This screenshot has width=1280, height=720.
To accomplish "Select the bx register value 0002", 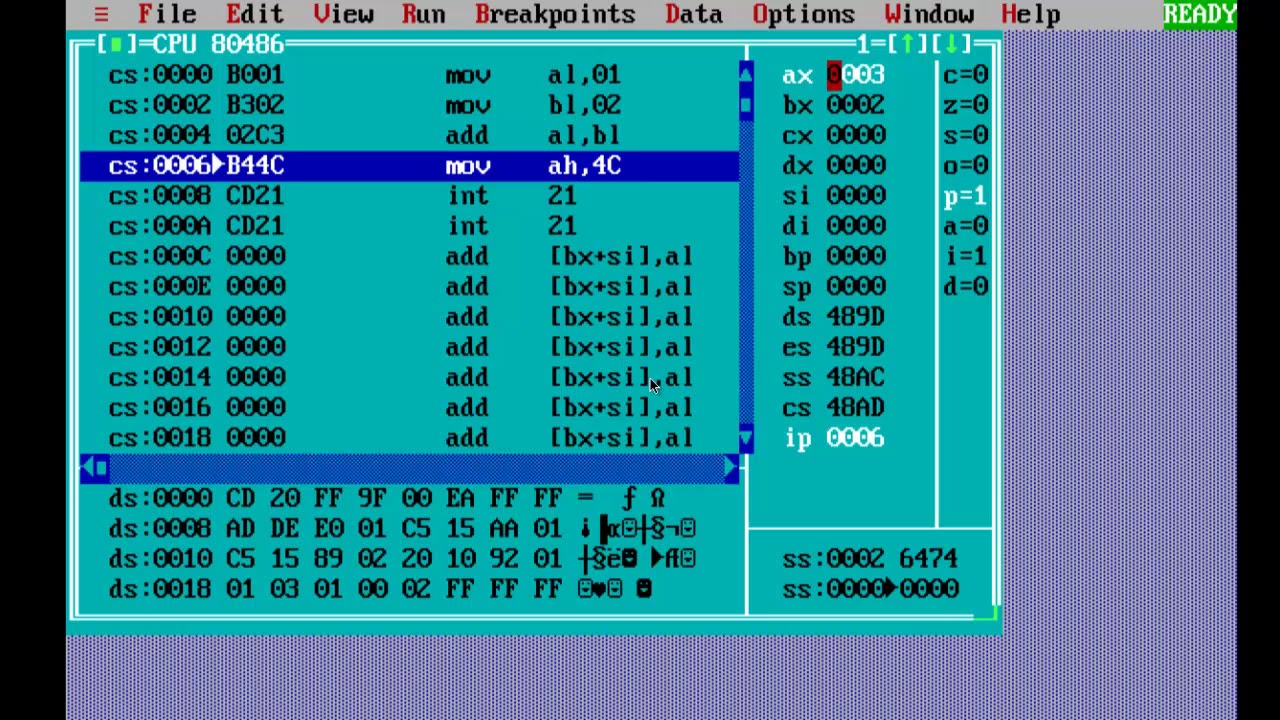I will click(x=855, y=105).
